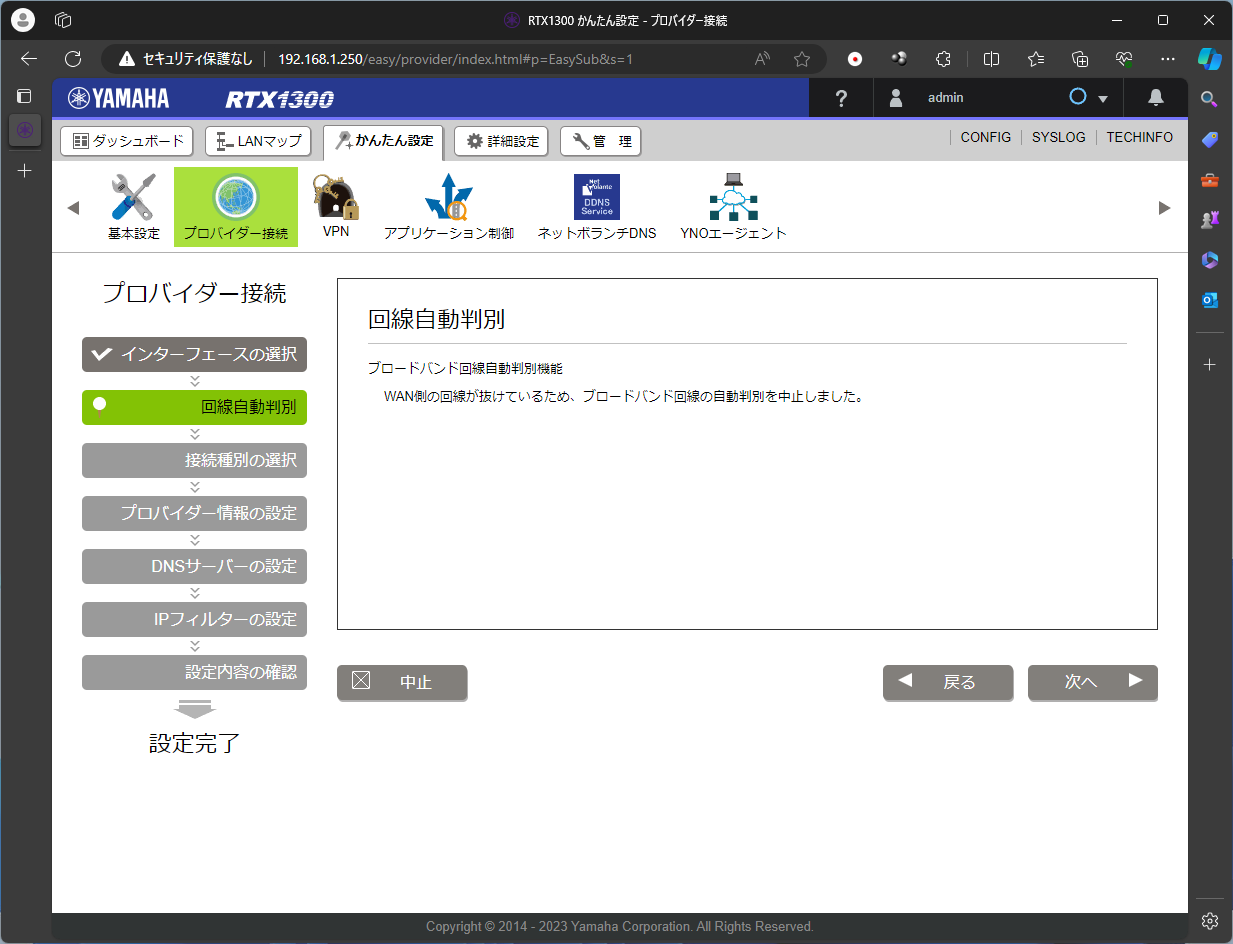The width and height of the screenshot is (1233, 944).
Task: Switch to the 詳細設定 tab
Action: pyautogui.click(x=501, y=141)
